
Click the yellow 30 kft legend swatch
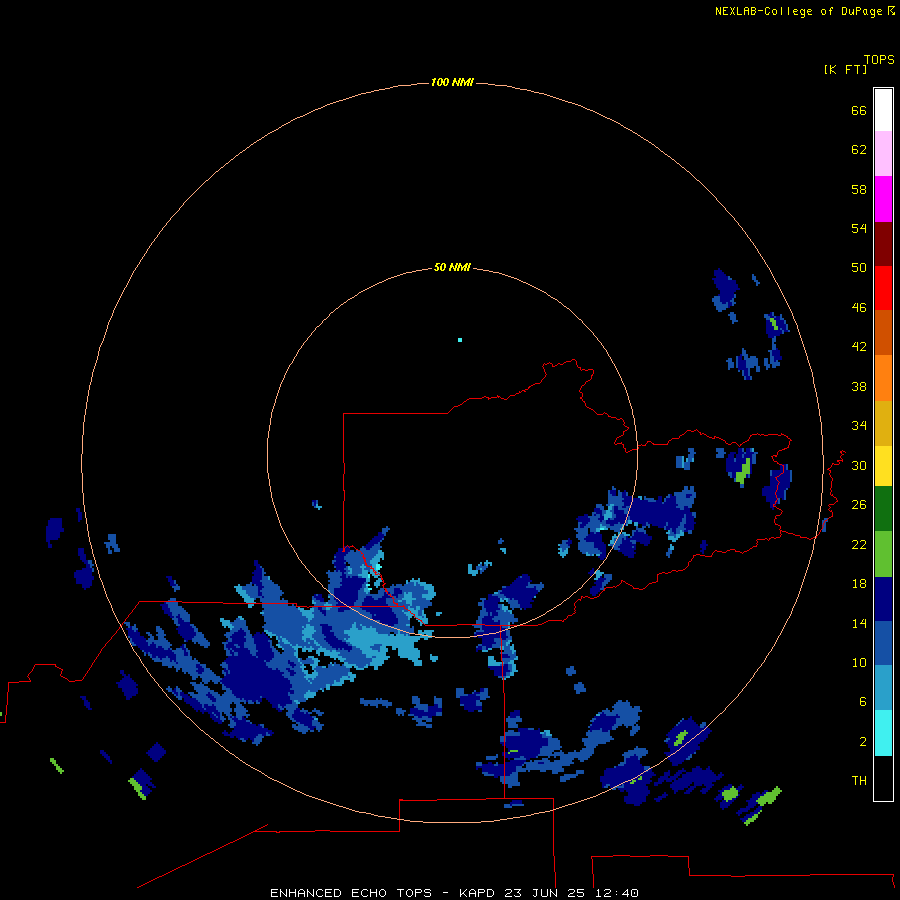point(883,466)
